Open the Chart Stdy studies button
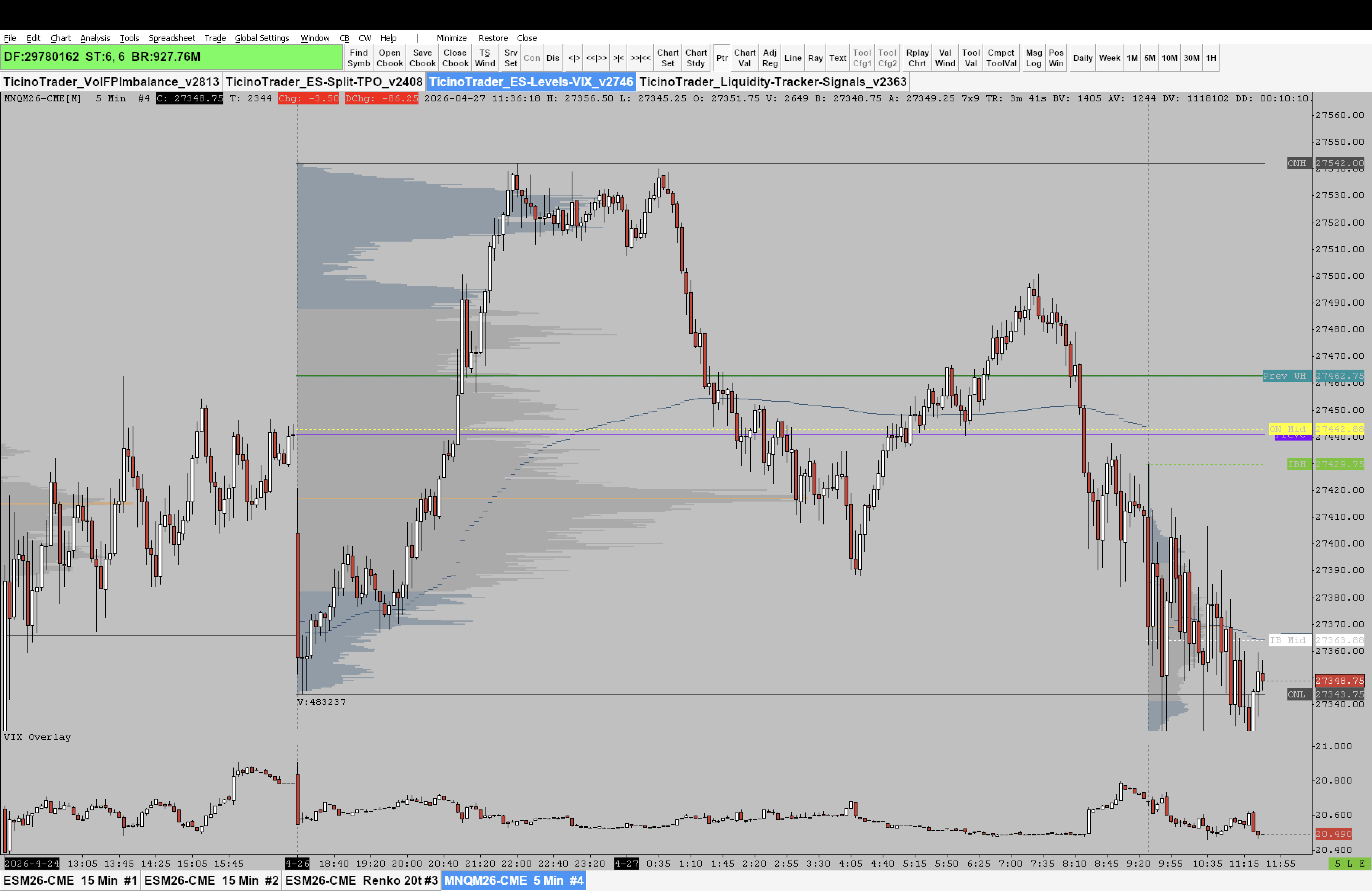The image size is (1372, 891). click(x=695, y=58)
